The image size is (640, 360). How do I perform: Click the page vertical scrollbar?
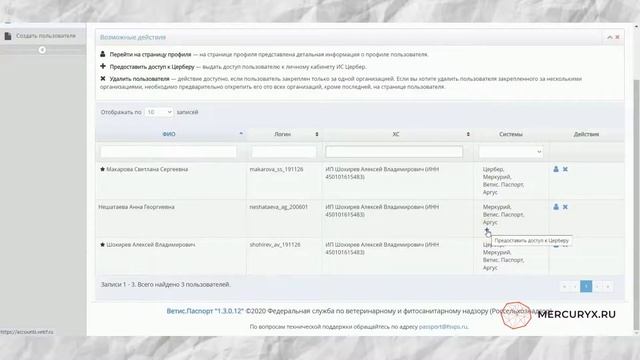coord(636,204)
